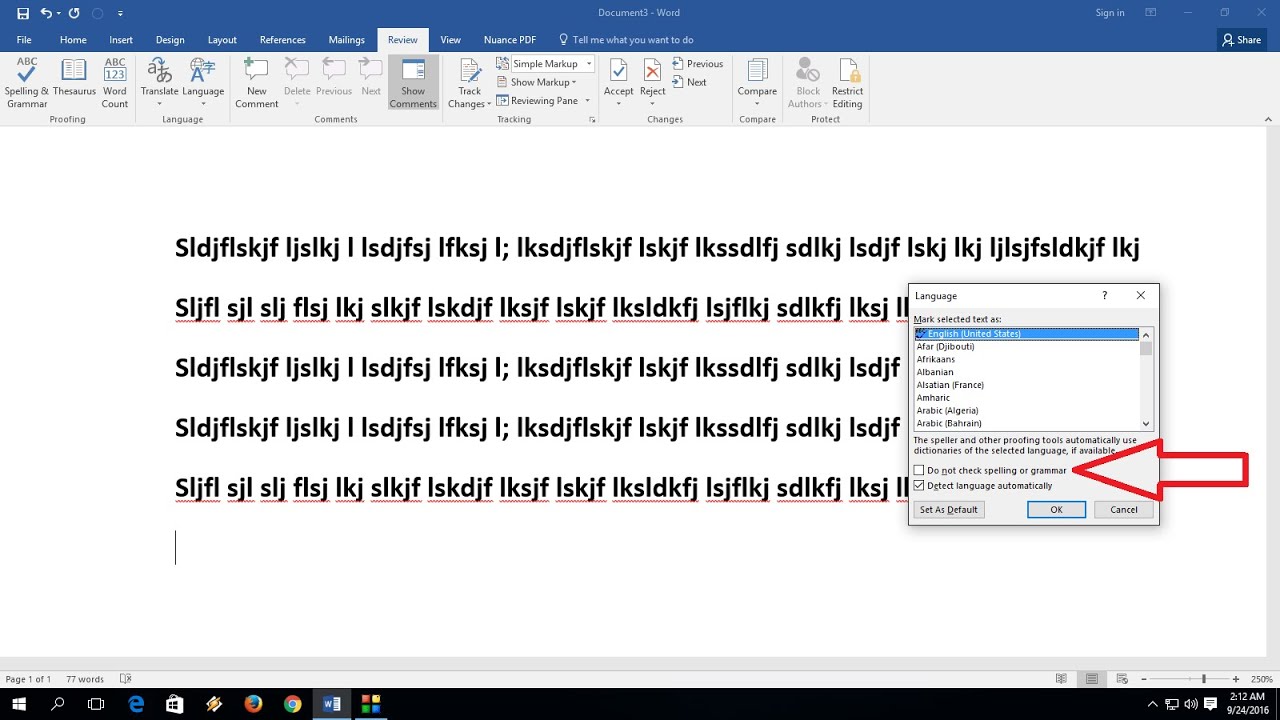Open Windows Start menu
This screenshot has width=1280, height=720.
pos(19,704)
